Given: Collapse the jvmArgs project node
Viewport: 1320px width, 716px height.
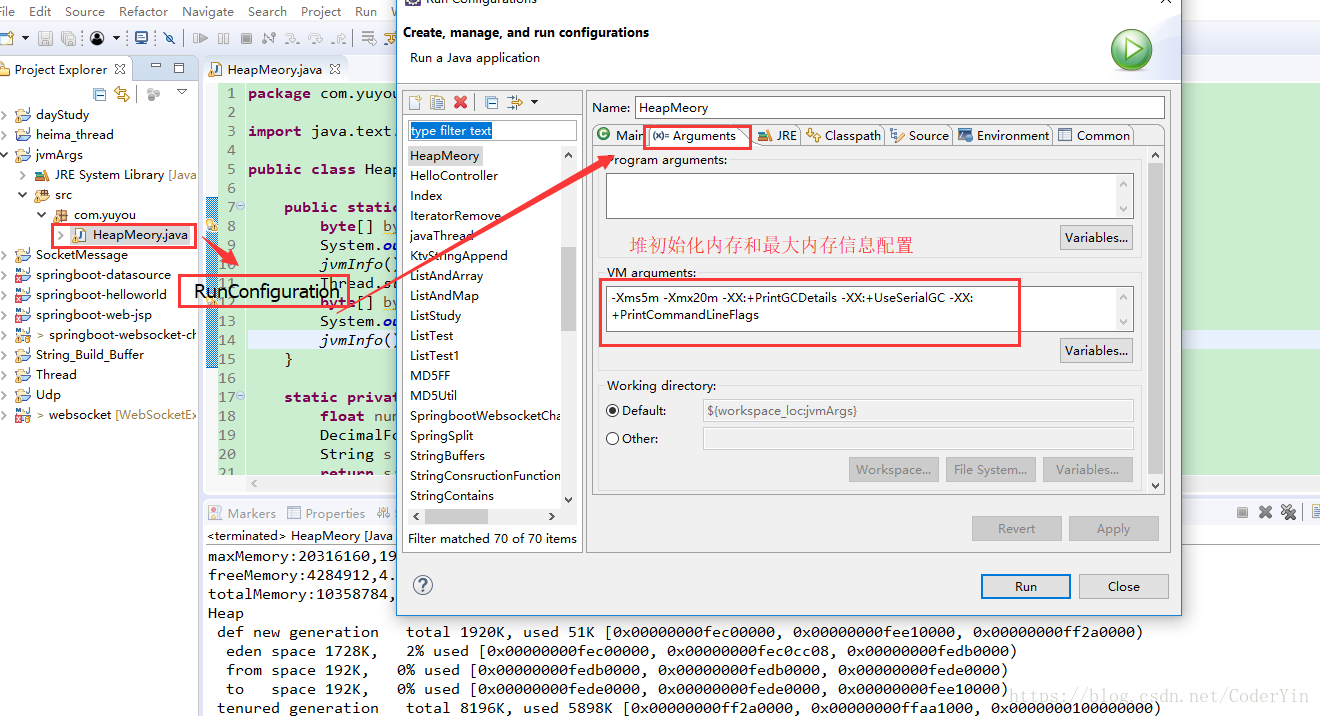Looking at the screenshot, I should click(x=5, y=155).
